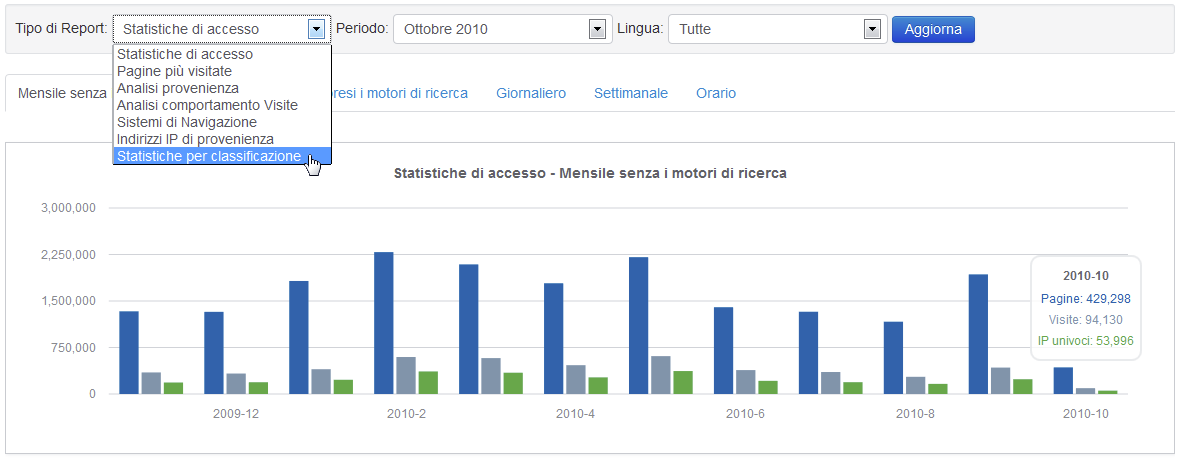The height and width of the screenshot is (458, 1178).
Task: Click the 'Tipo di Report:' label
Action: (62, 29)
